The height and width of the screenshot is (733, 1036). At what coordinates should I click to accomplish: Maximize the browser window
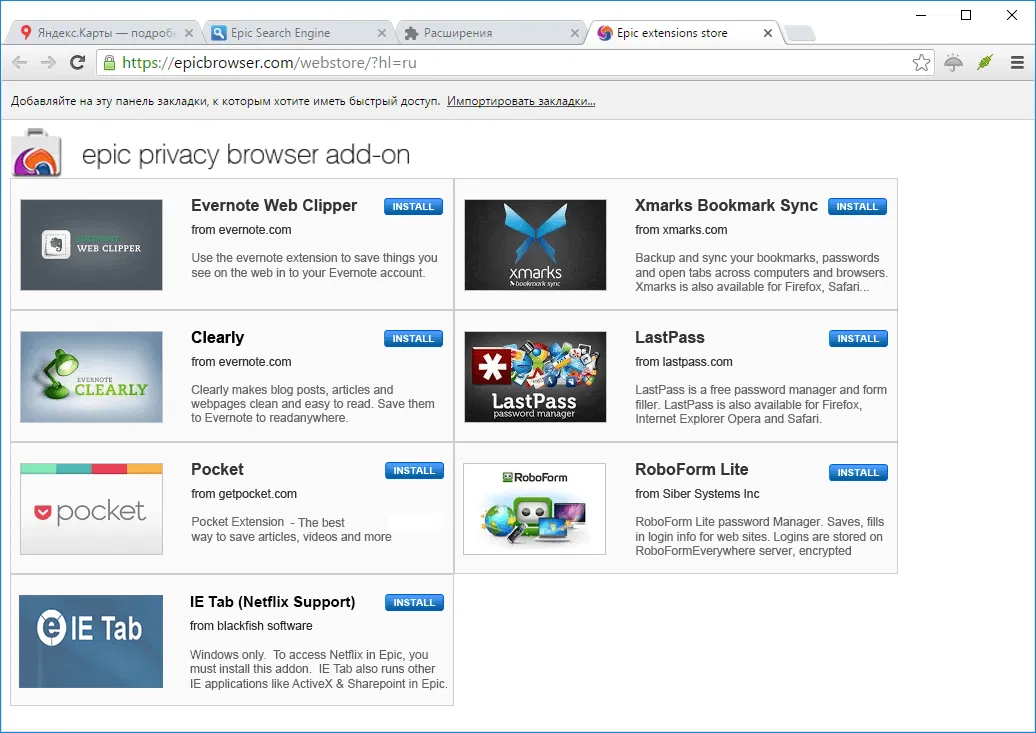pos(966,15)
